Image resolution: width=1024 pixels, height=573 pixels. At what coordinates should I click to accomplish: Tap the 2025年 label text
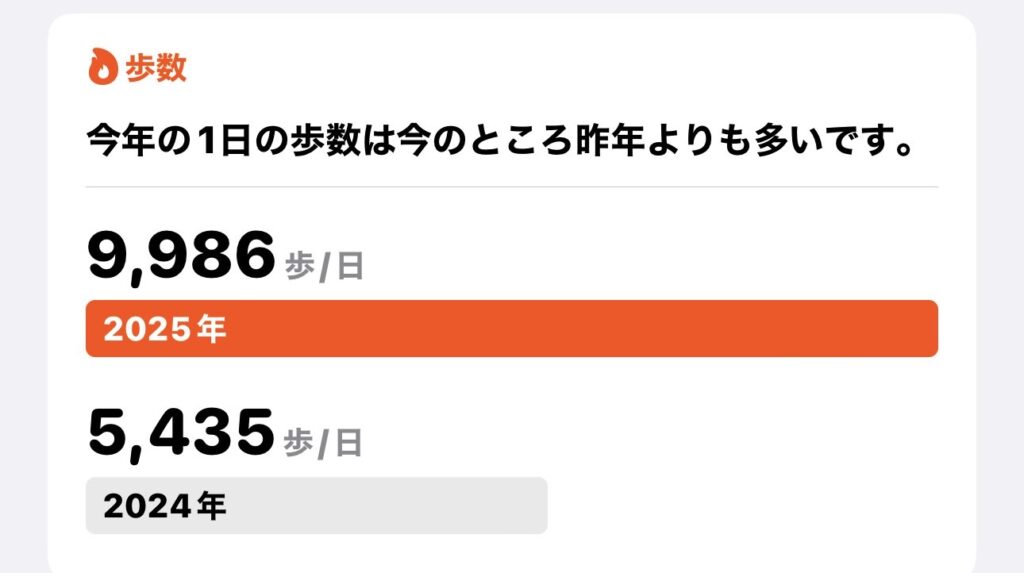pyautogui.click(x=165, y=329)
